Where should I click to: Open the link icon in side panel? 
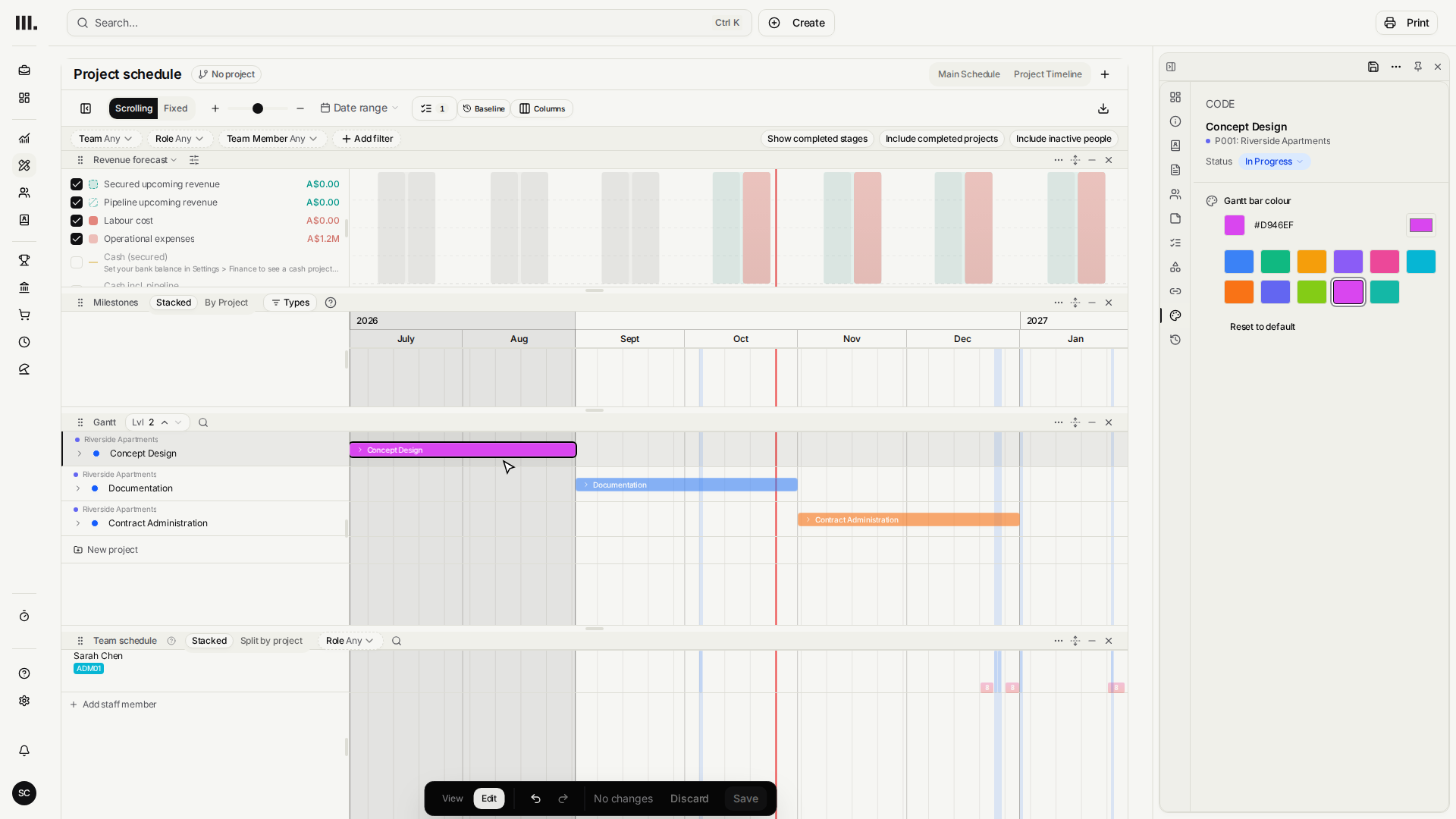pos(1175,291)
